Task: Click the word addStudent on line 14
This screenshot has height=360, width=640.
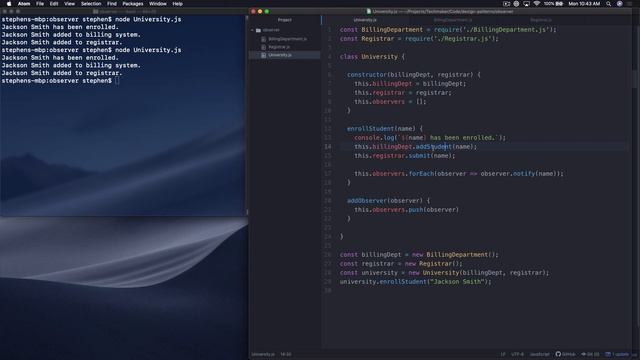Action: [x=433, y=147]
